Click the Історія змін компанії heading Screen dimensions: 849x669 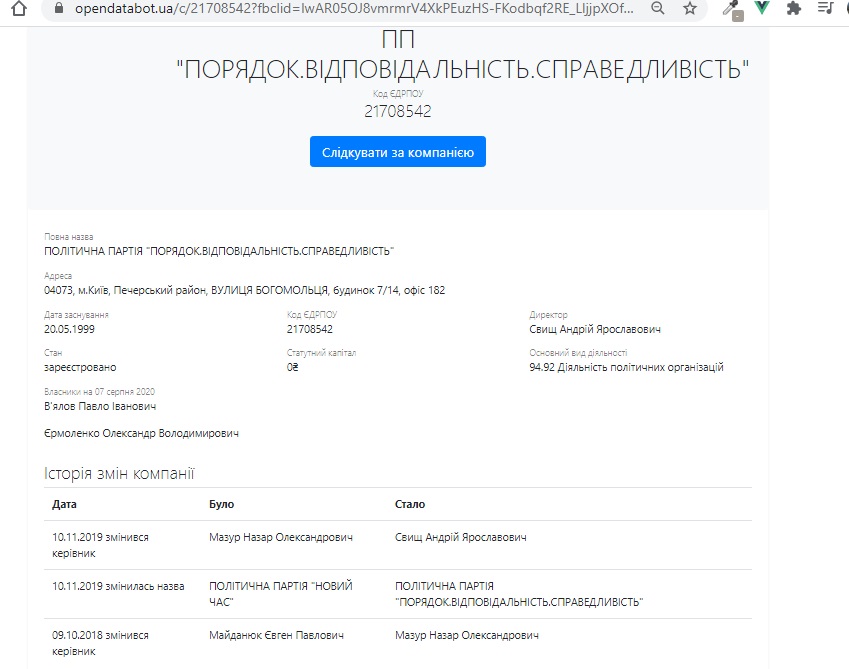(119, 472)
